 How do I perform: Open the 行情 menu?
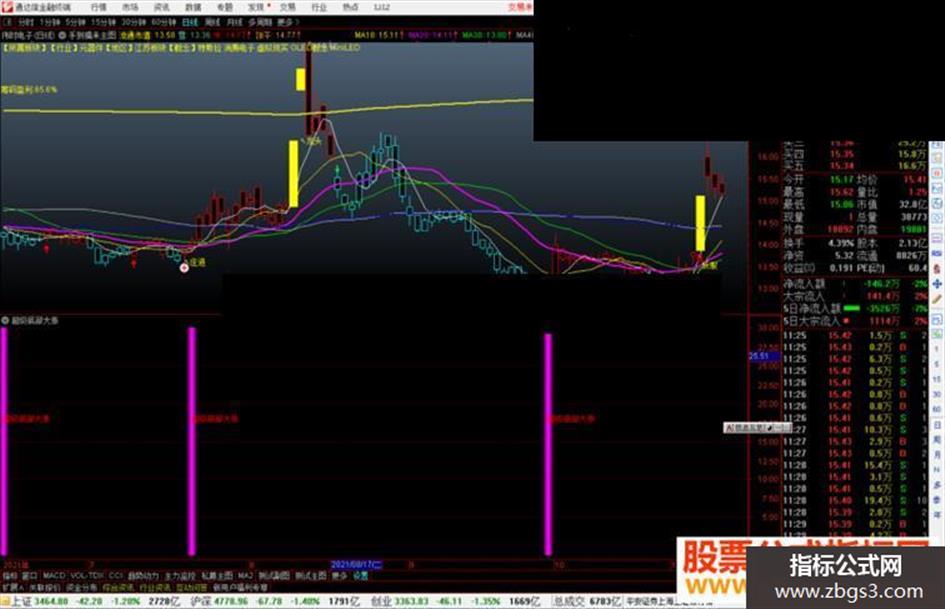(98, 7)
